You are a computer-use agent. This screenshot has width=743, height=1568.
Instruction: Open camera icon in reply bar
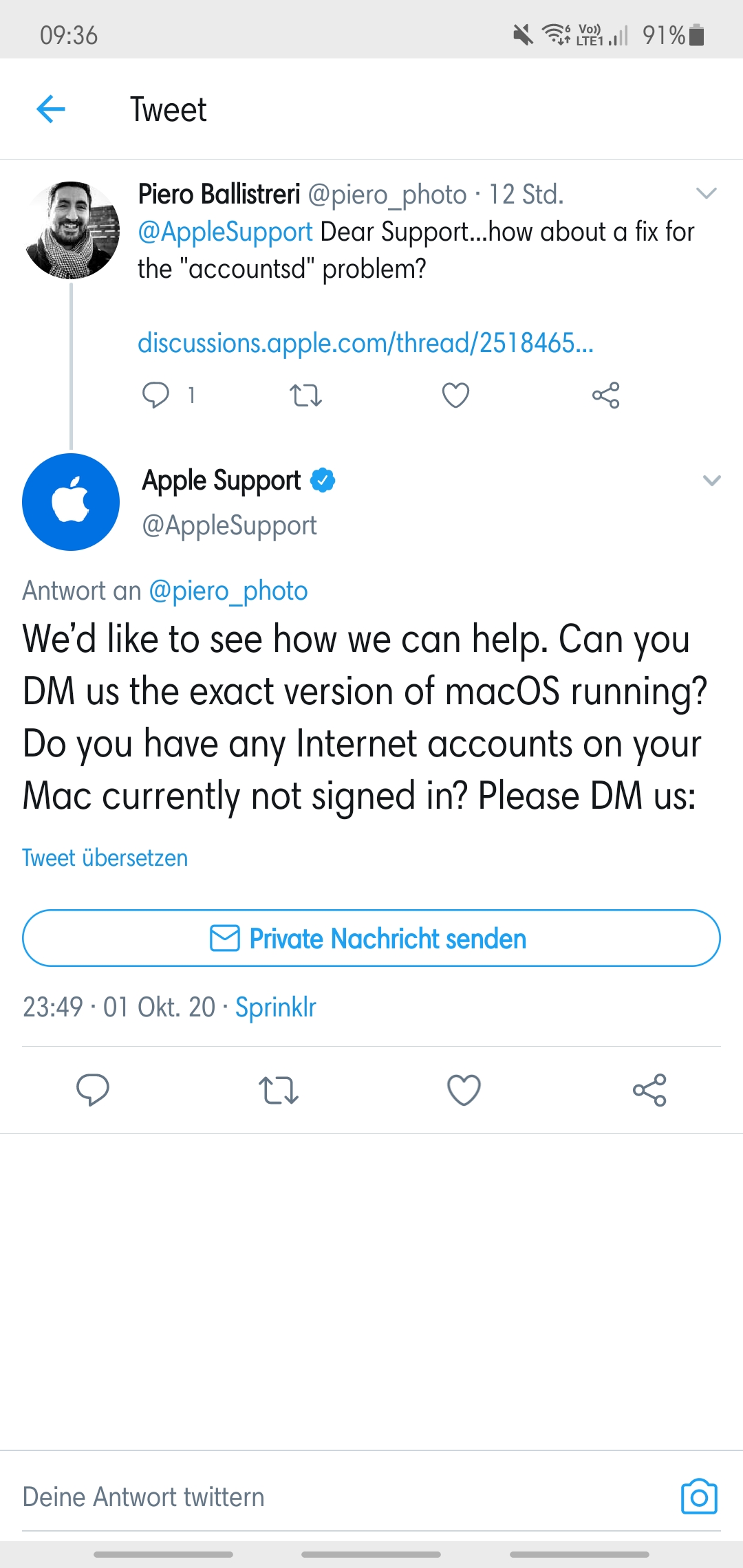pos(699,1496)
